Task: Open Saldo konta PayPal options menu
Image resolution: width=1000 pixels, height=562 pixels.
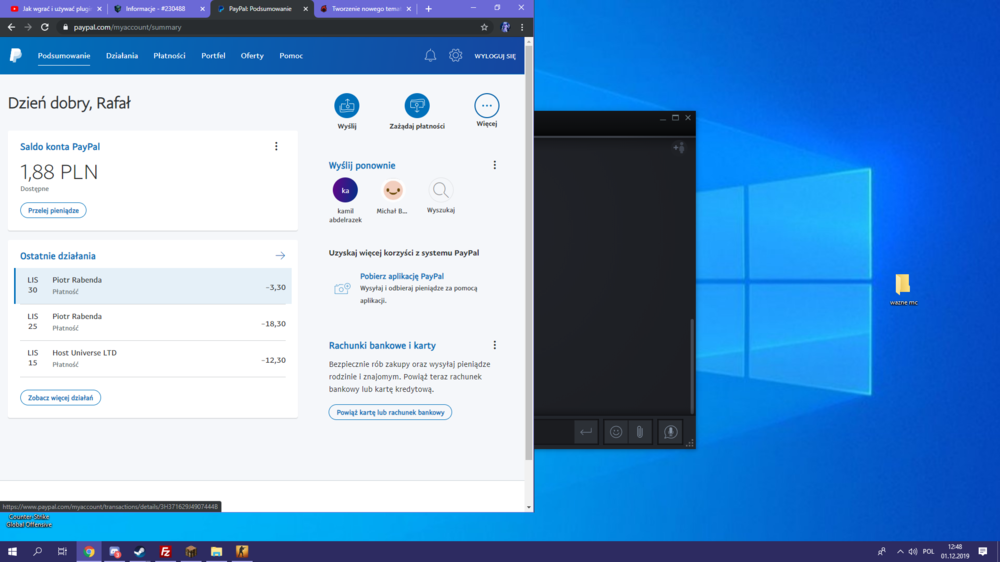Action: tap(276, 147)
